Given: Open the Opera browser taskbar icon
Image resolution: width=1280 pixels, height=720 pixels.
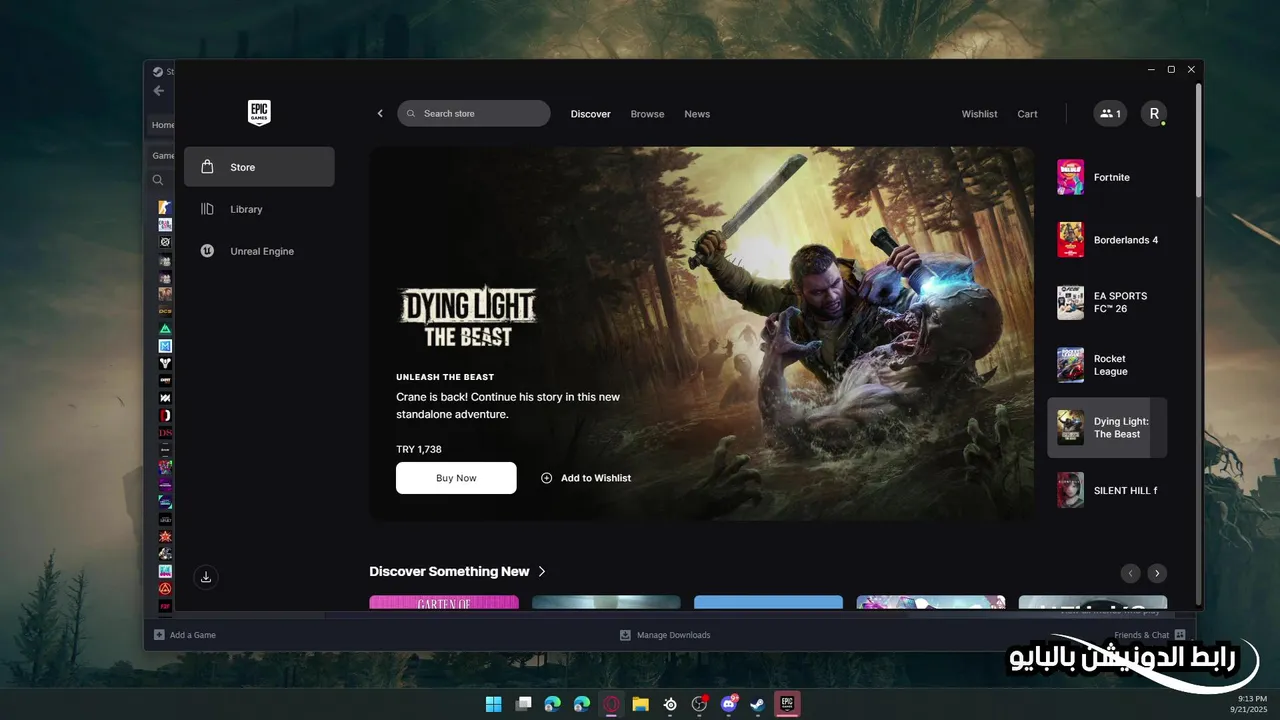Looking at the screenshot, I should pyautogui.click(x=611, y=704).
